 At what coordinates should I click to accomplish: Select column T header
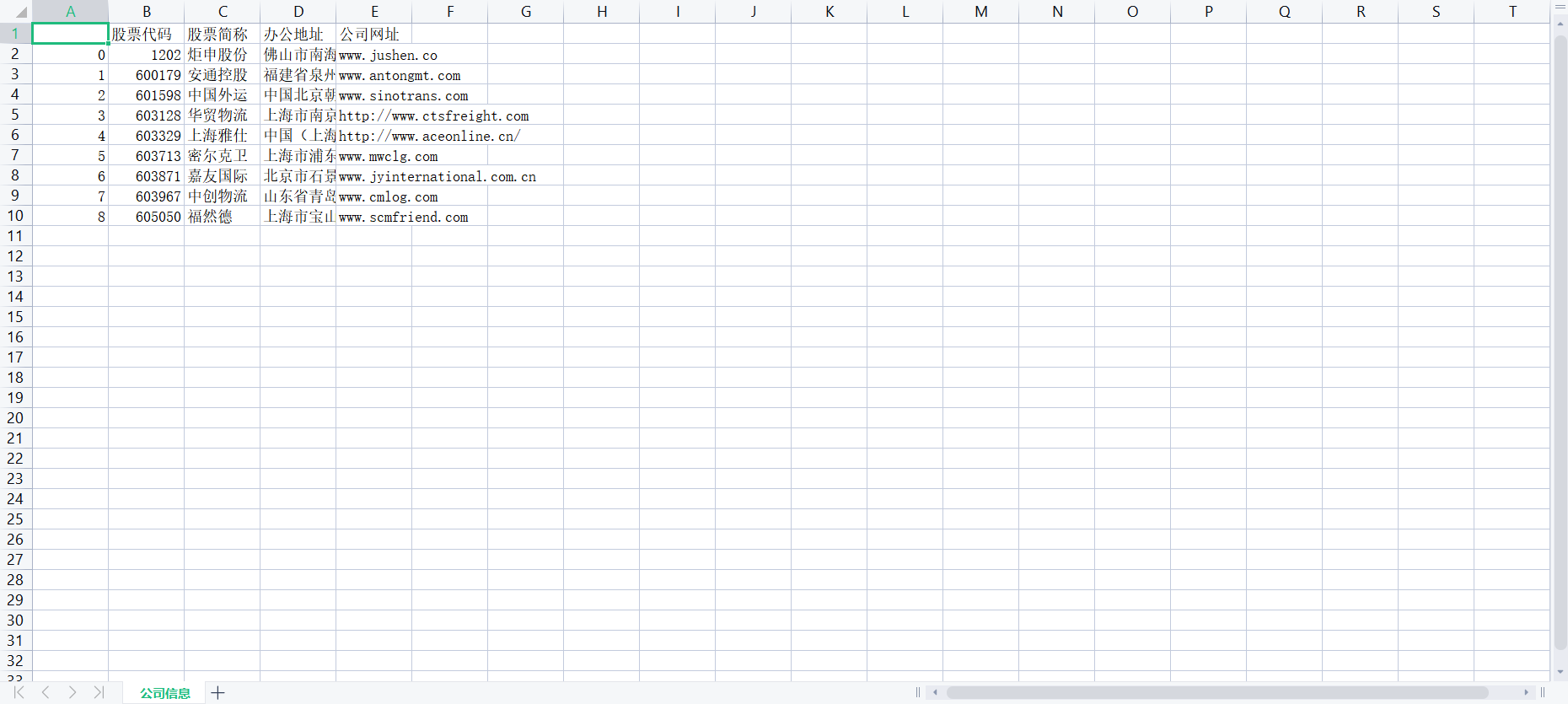[1512, 12]
